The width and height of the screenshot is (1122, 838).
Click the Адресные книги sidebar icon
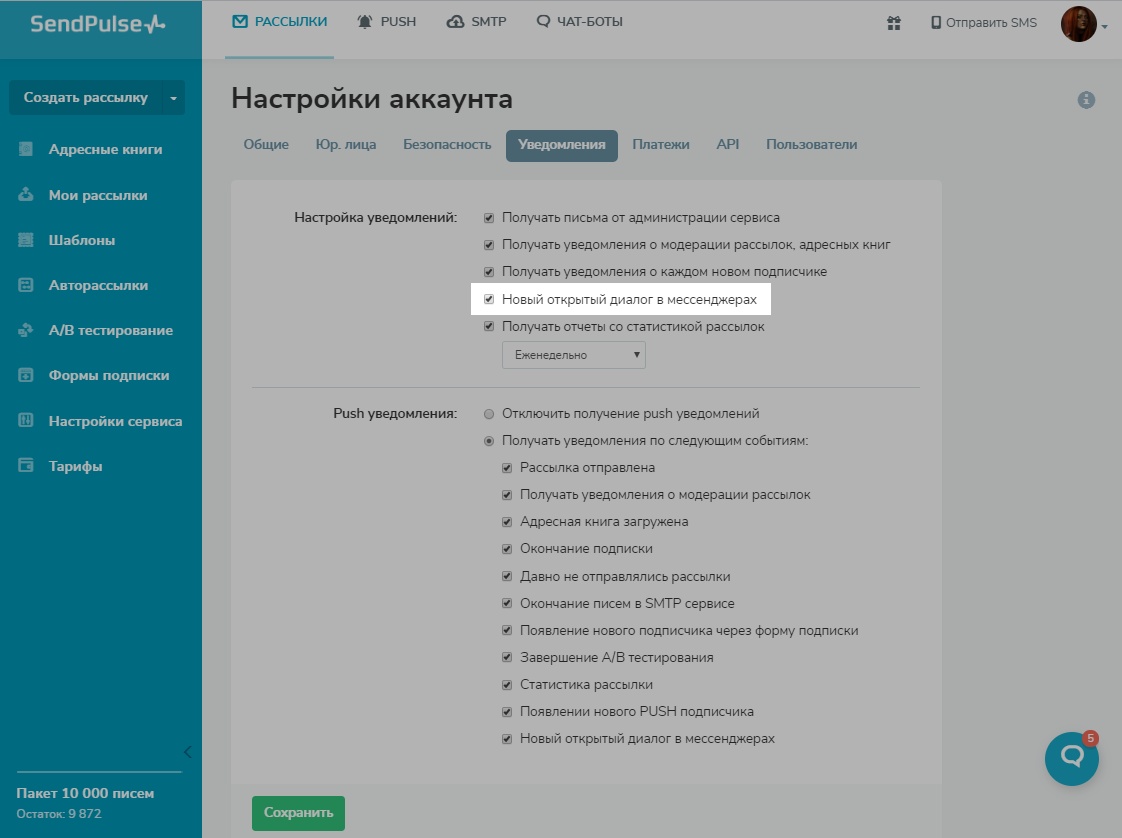pyautogui.click(x=26, y=149)
